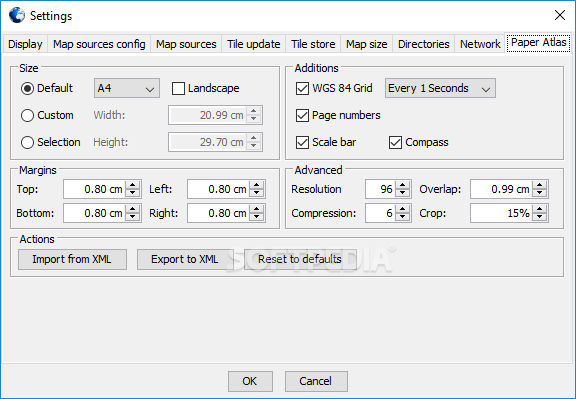Decrease the Resolution value with down arrow
576x399 pixels.
coord(403,193)
